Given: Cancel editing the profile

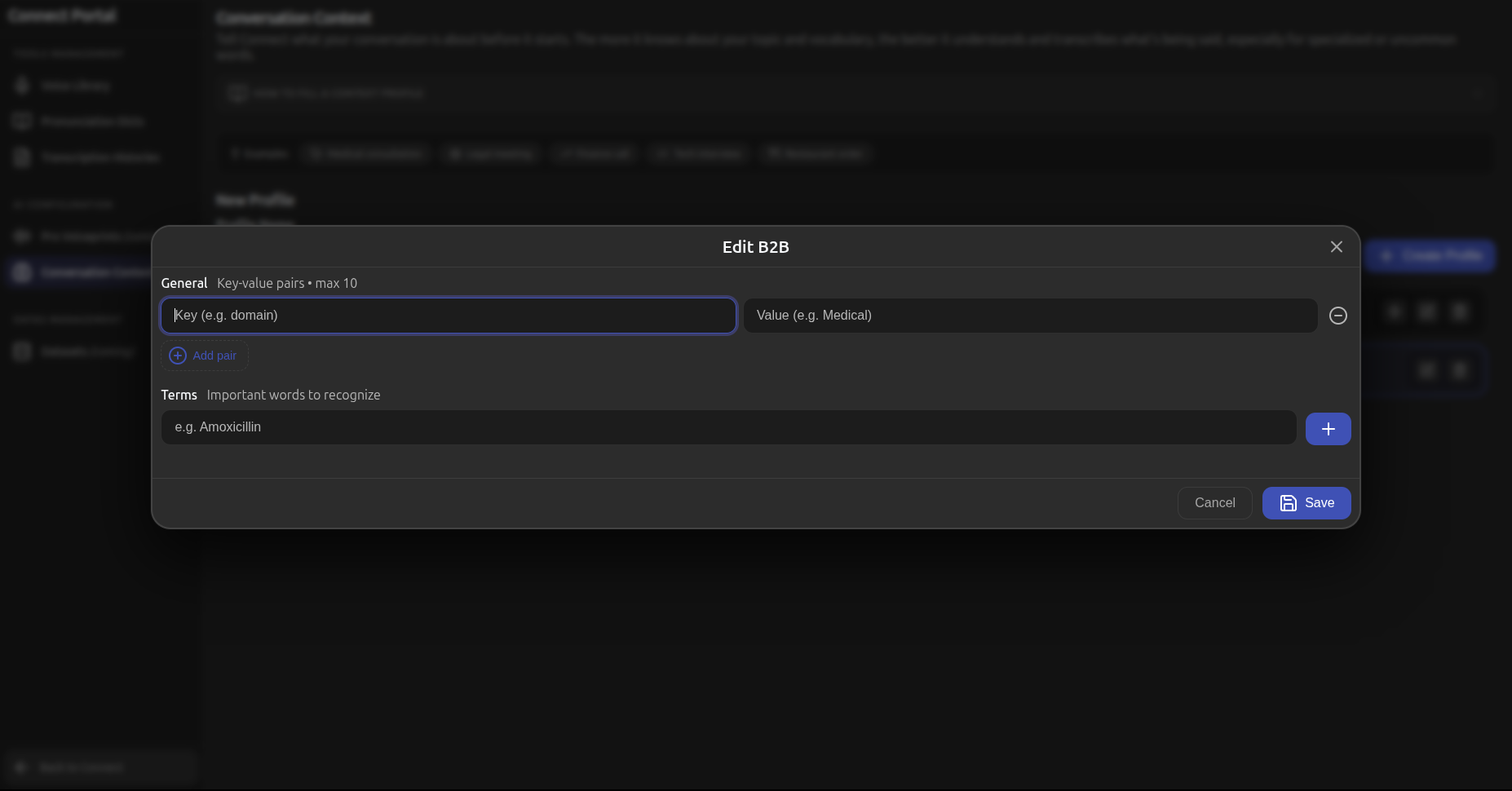Looking at the screenshot, I should point(1214,503).
